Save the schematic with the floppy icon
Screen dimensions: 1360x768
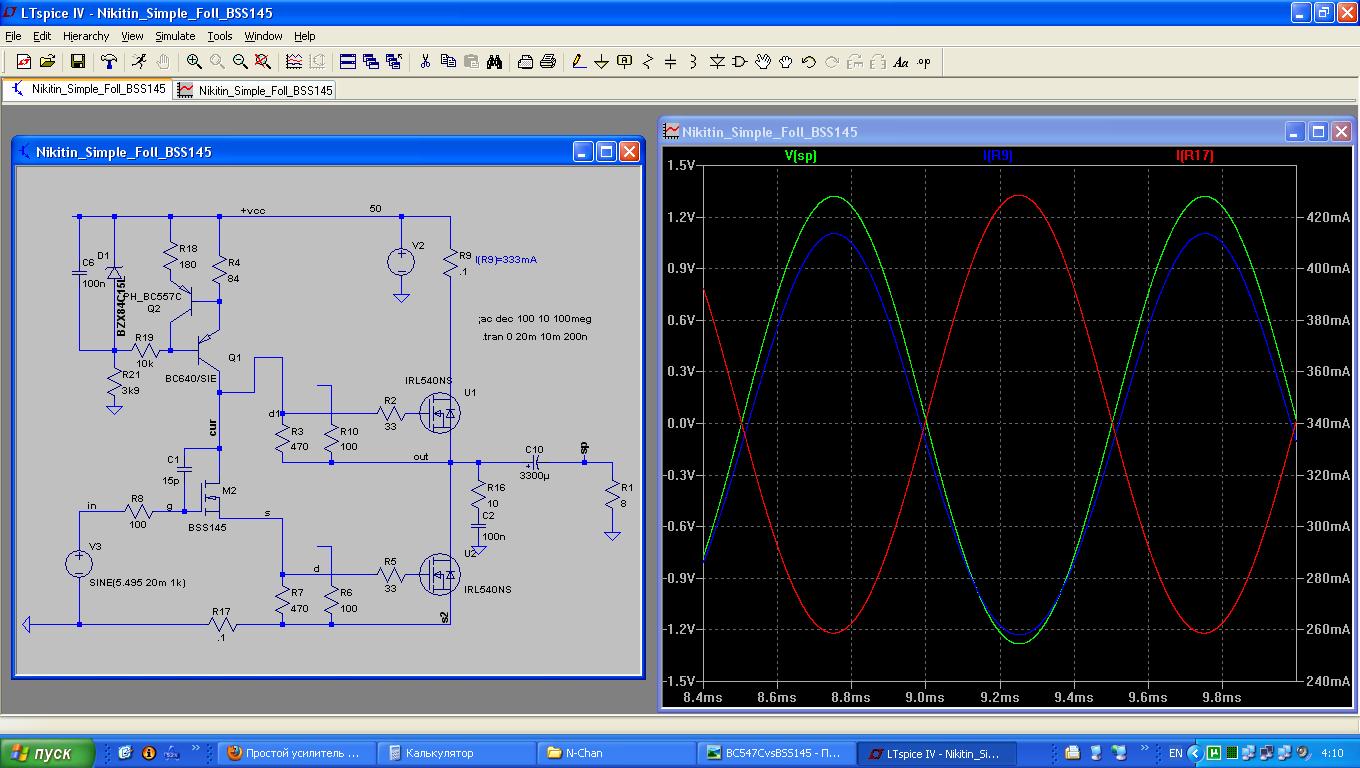coord(77,62)
